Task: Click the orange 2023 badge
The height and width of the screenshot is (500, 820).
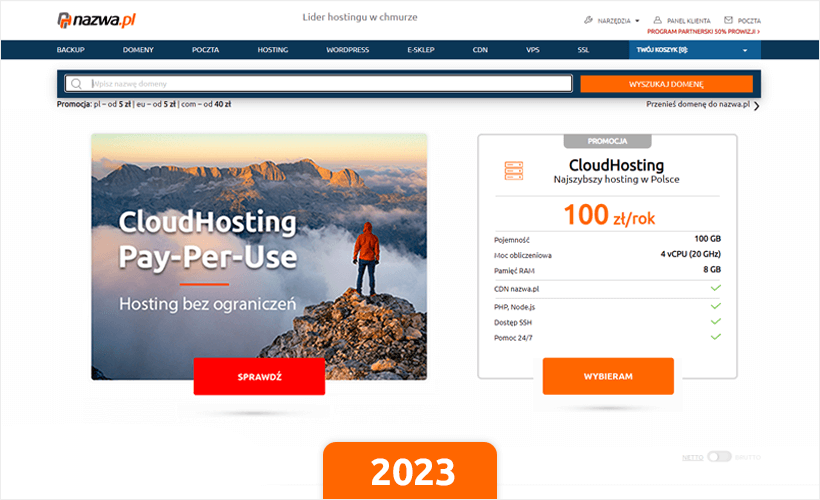Action: (x=410, y=471)
